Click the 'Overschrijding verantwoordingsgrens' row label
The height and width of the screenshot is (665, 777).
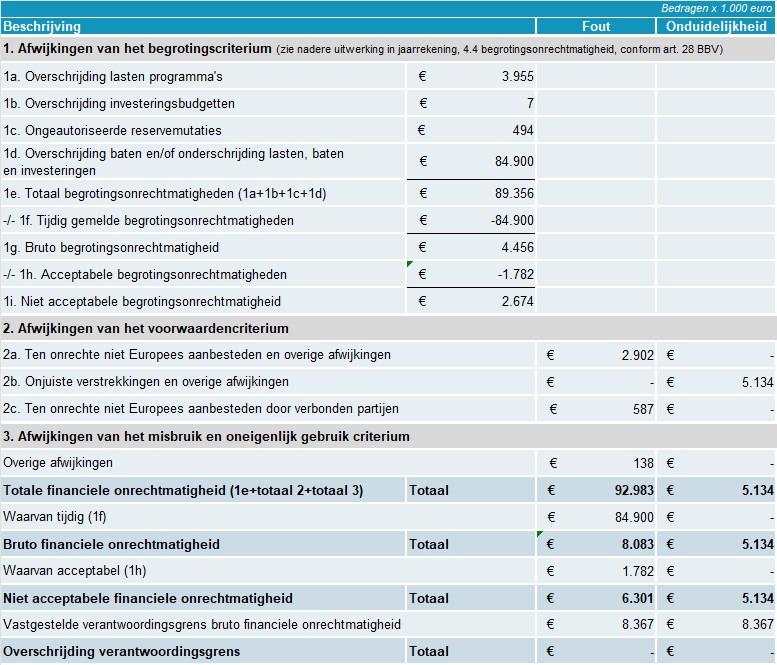pos(121,652)
